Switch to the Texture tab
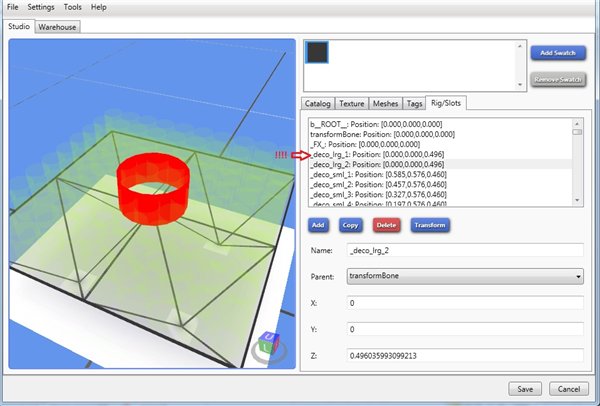600x406 pixels. [x=351, y=103]
